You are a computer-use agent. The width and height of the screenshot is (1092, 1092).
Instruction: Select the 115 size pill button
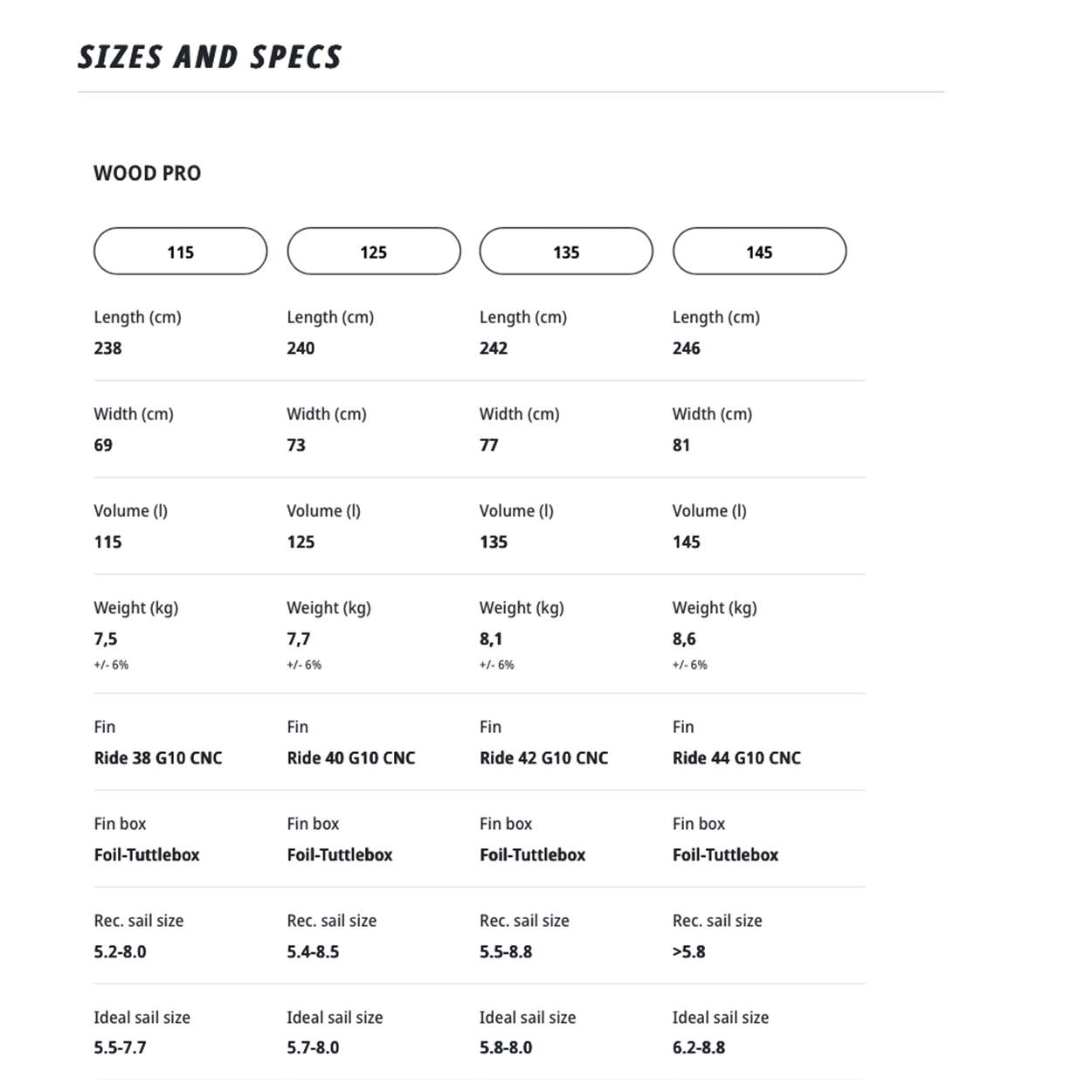tap(180, 252)
